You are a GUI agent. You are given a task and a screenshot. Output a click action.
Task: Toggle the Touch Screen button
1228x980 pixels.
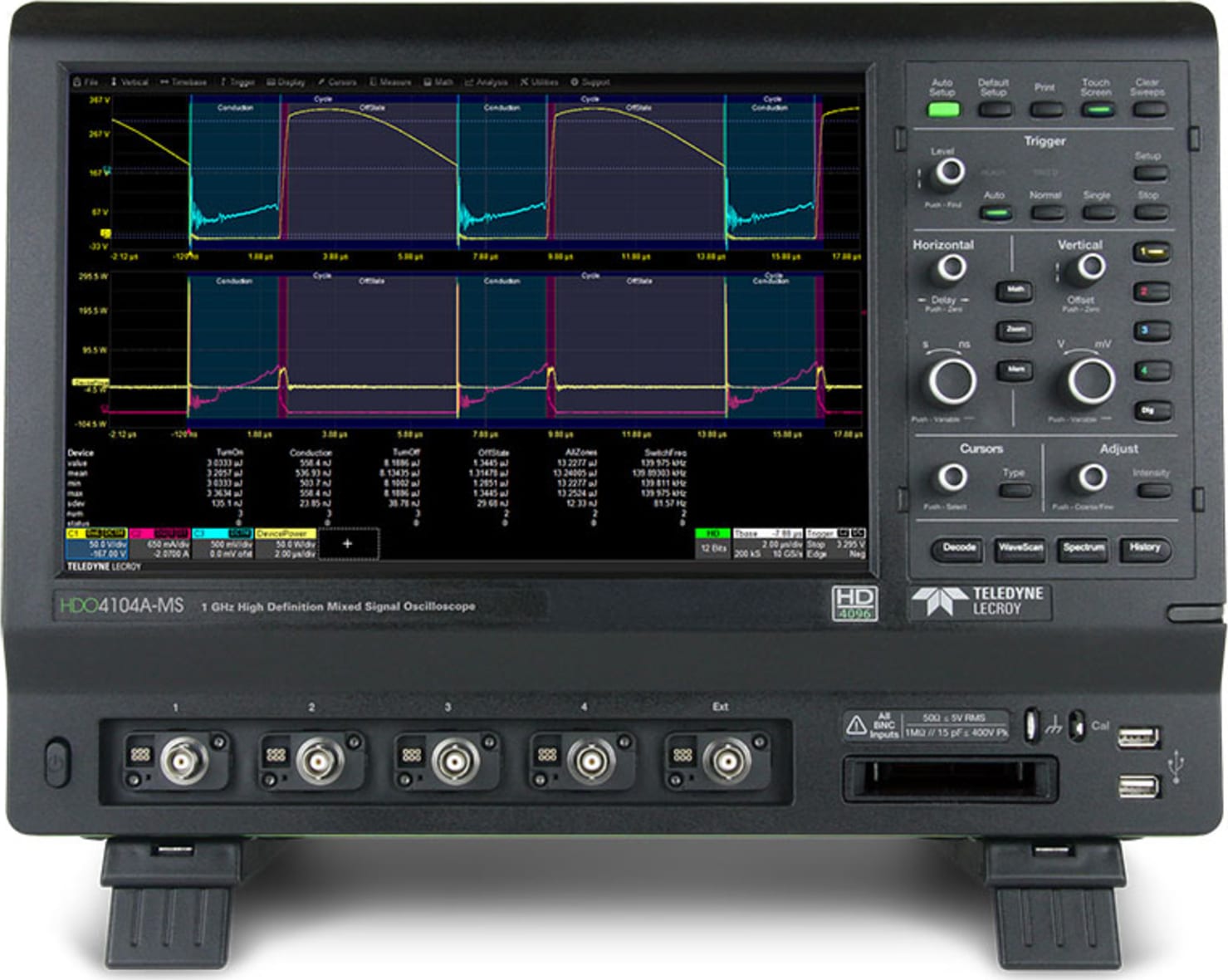pyautogui.click(x=1098, y=109)
